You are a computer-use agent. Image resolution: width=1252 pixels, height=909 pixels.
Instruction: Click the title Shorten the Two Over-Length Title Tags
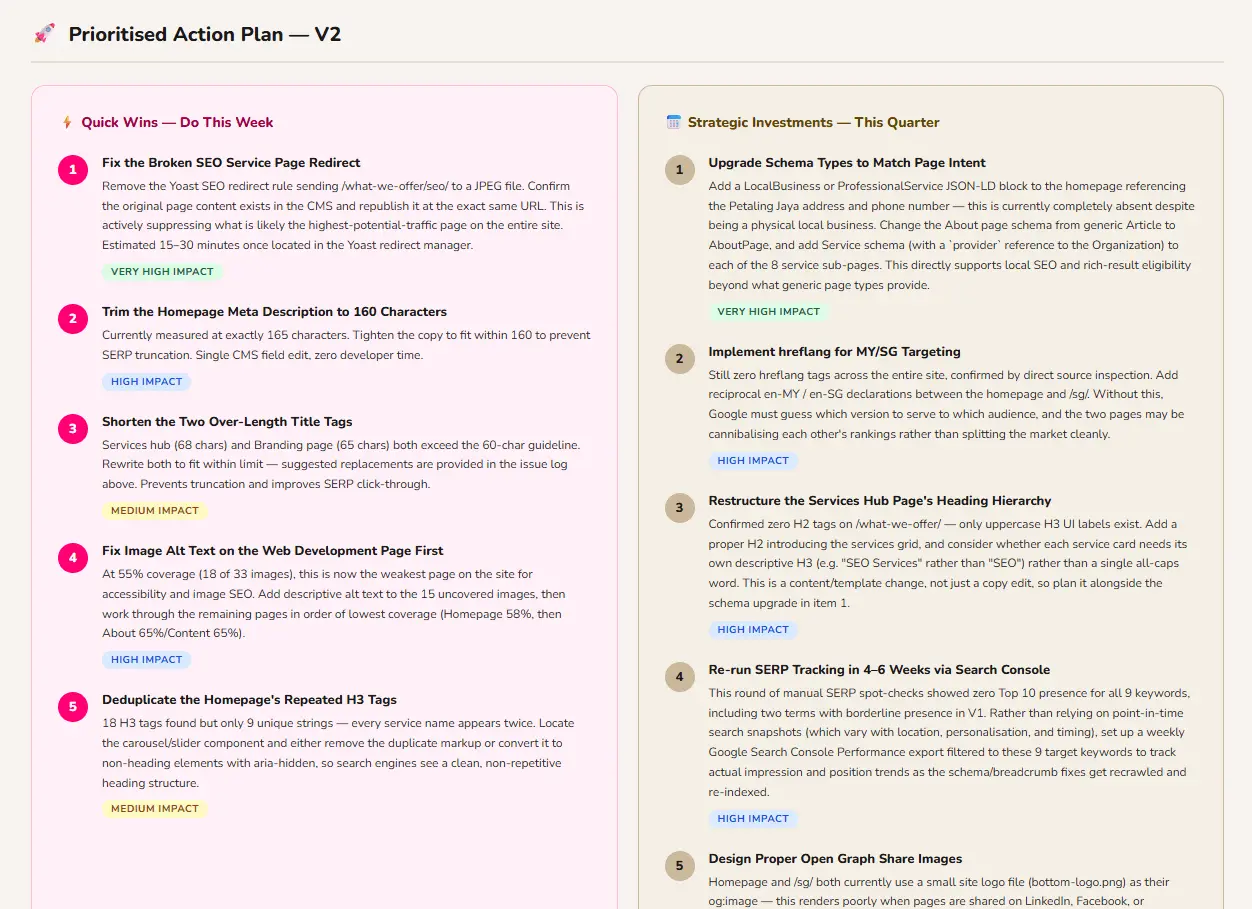pos(227,421)
